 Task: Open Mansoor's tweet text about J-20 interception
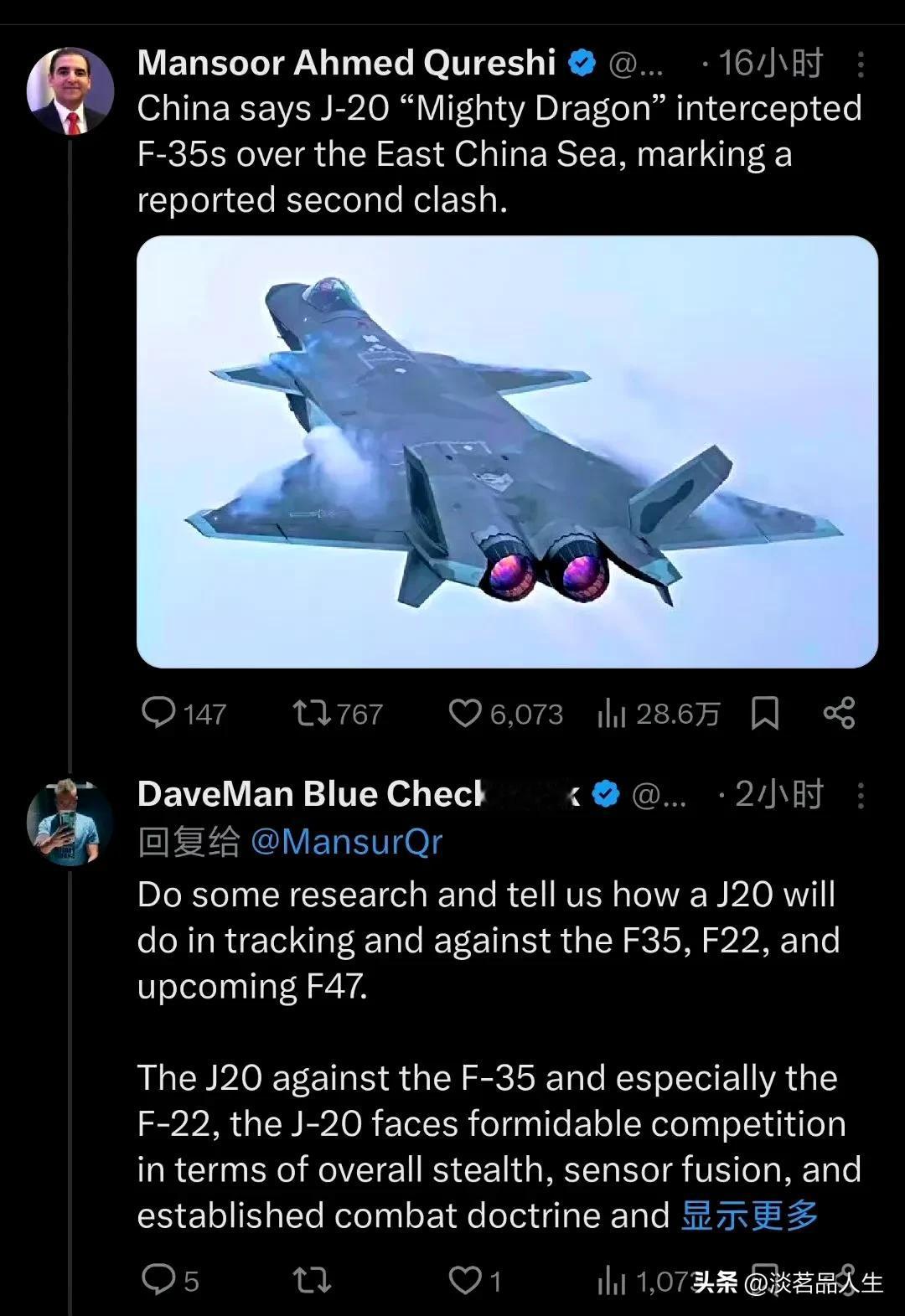[x=499, y=154]
